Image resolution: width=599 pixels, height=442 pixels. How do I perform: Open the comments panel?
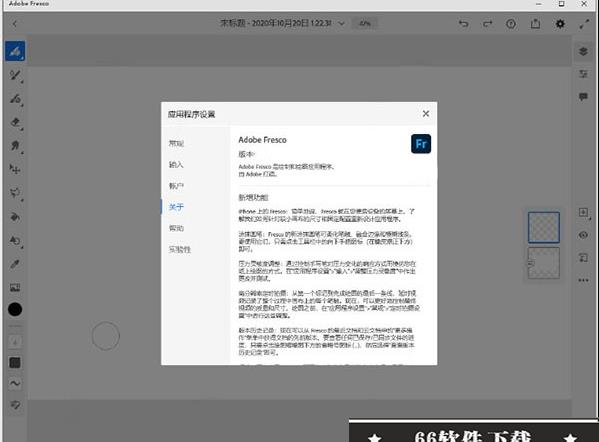[583, 97]
